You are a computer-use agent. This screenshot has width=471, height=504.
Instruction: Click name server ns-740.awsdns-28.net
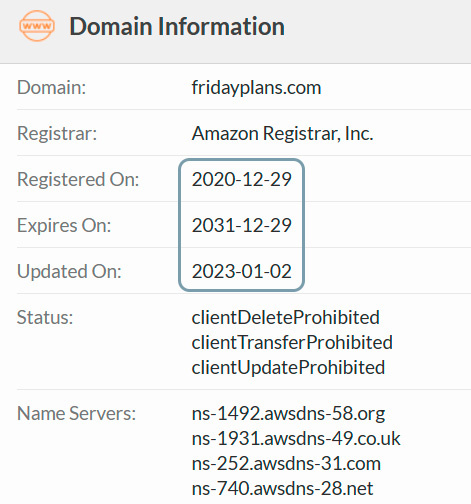(x=282, y=489)
